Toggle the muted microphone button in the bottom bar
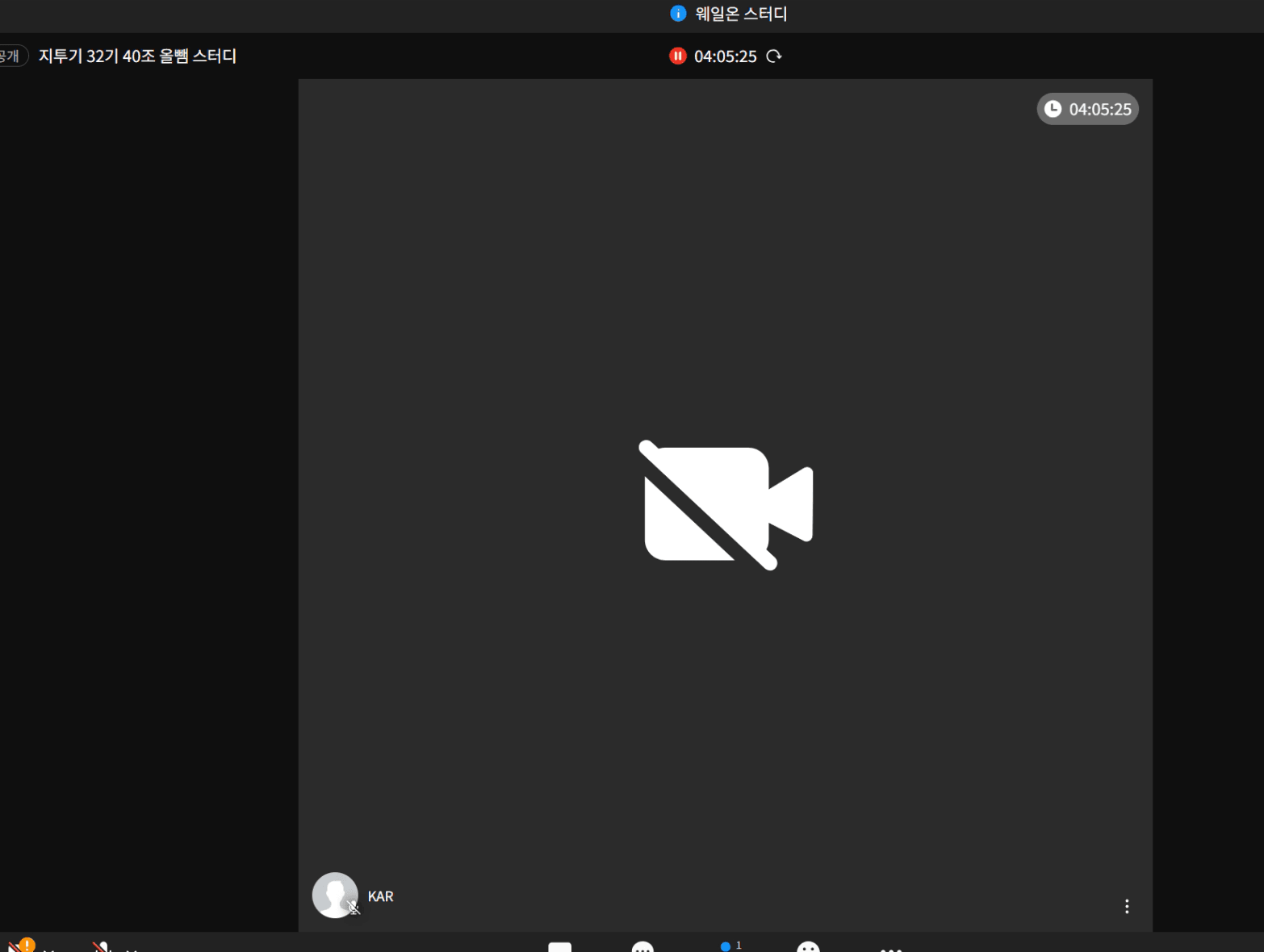The width and height of the screenshot is (1264, 952). 102,946
